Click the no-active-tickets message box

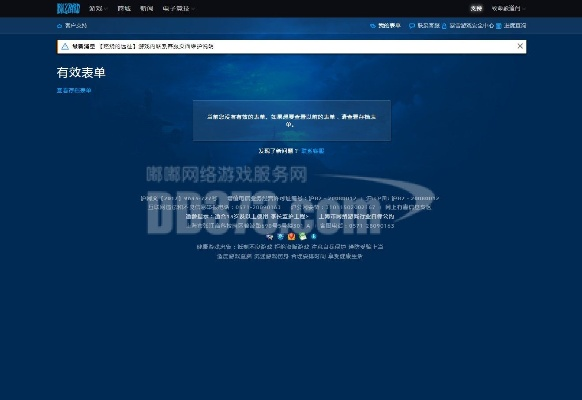point(292,121)
